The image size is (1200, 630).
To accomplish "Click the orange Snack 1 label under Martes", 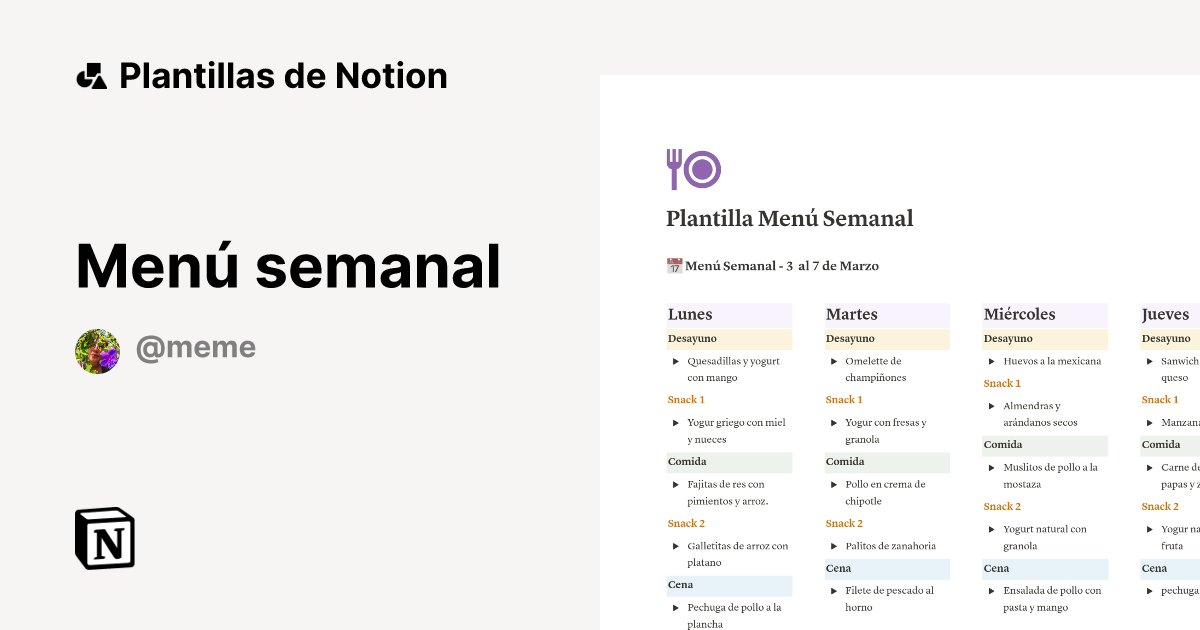I will point(844,399).
